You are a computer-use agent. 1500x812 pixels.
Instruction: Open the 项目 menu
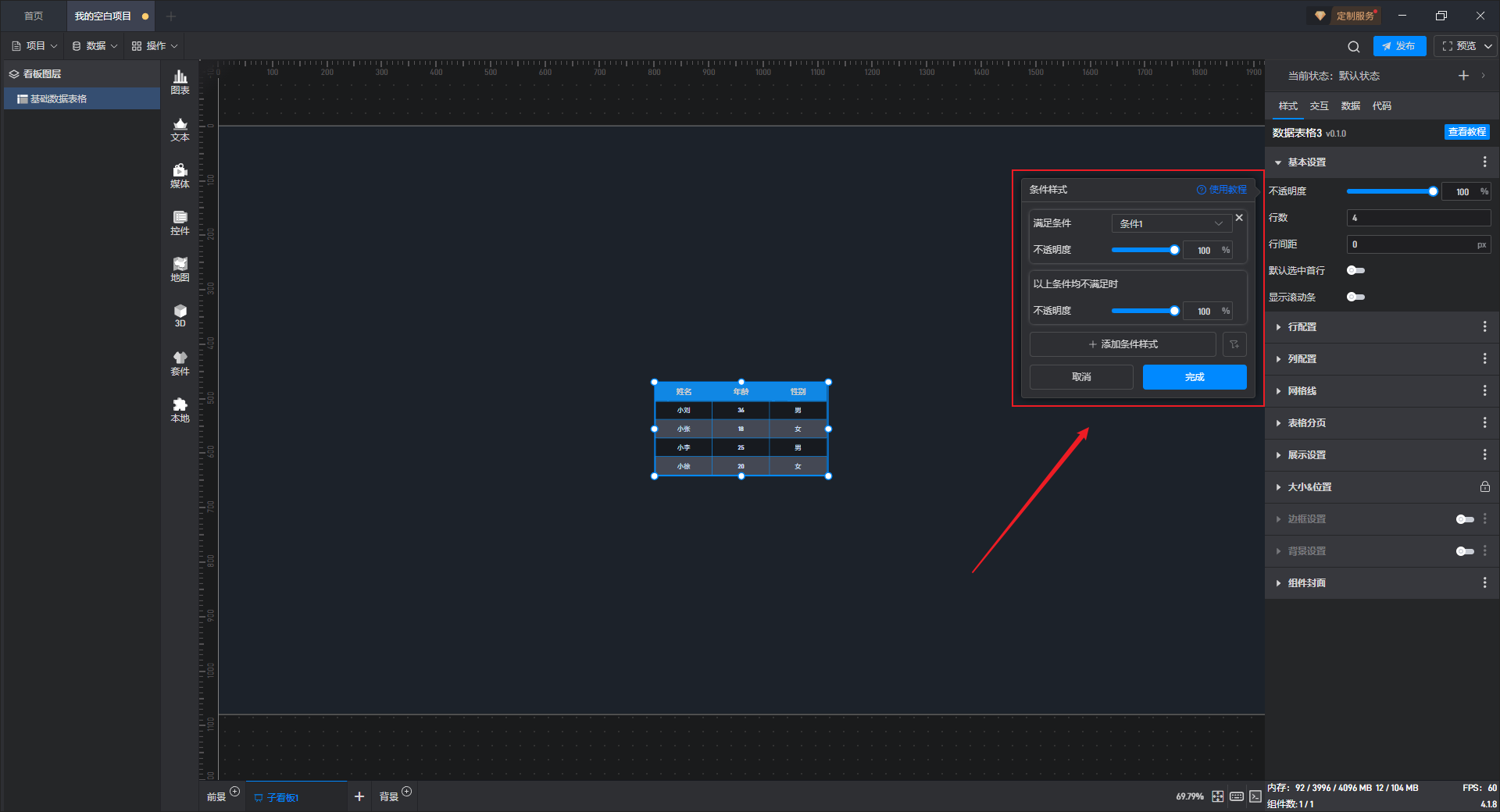point(35,46)
